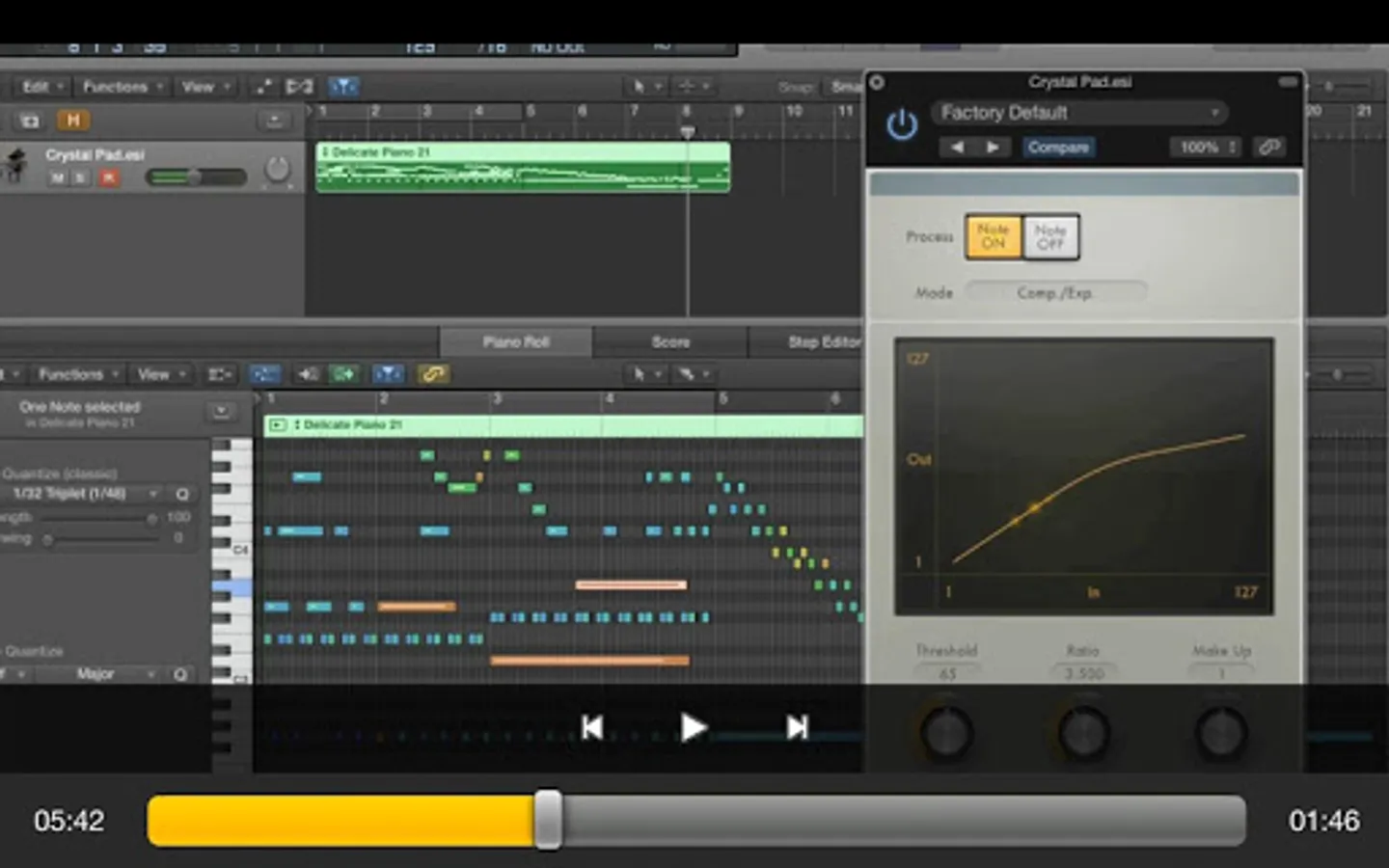1389x868 pixels.
Task: Click the Crystal Pad.esi instrument icon
Action: pos(14,166)
